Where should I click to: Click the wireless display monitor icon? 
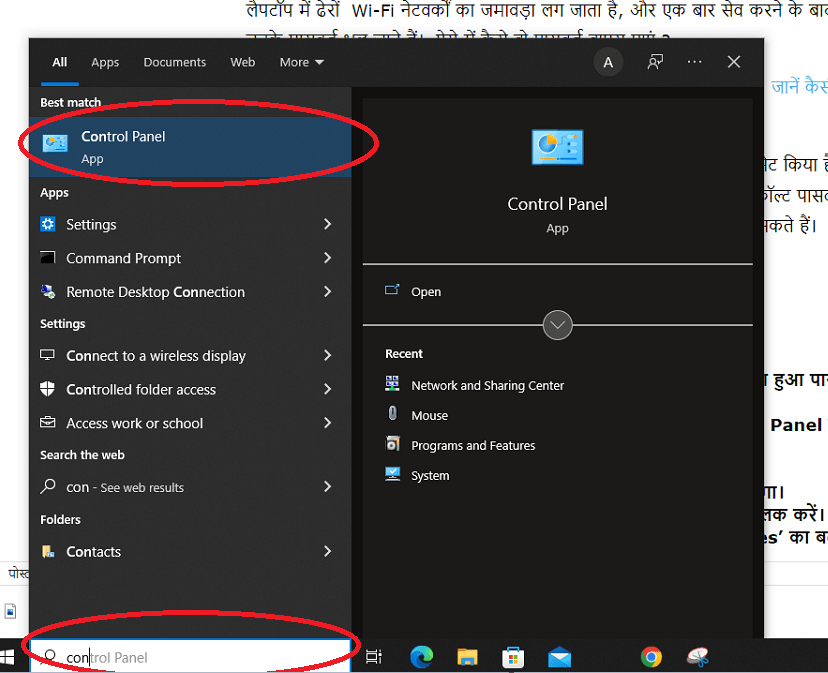48,355
